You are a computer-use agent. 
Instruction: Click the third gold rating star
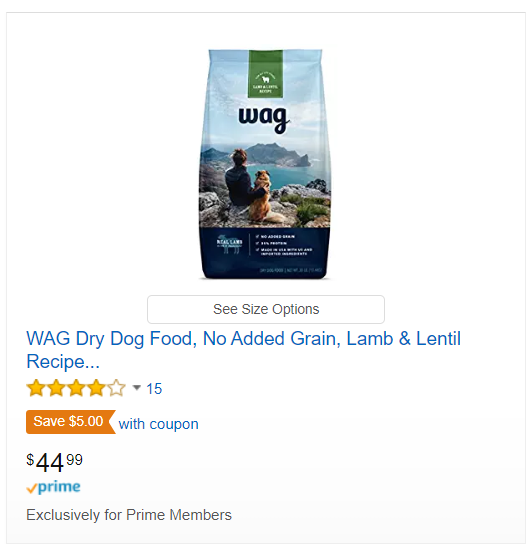click(76, 388)
